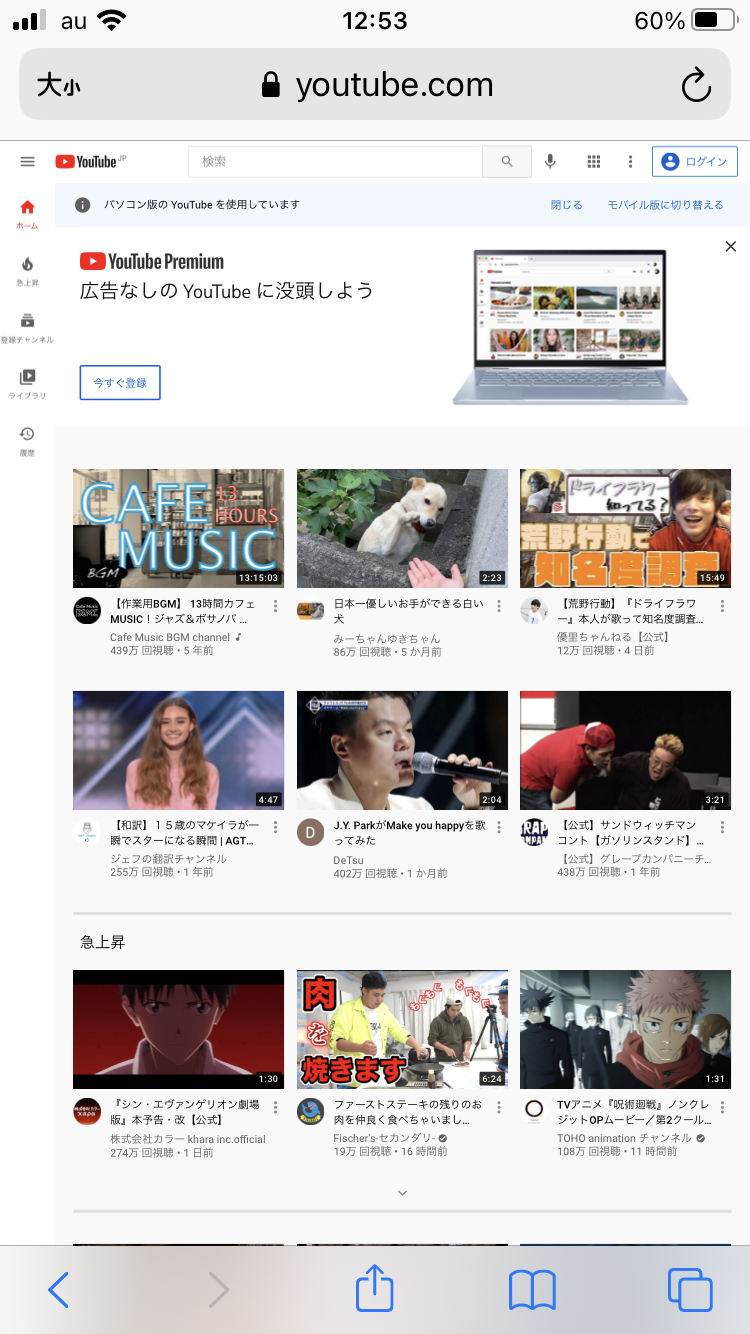Switch to mobile version link
This screenshot has width=750, height=1334.
tap(665, 205)
